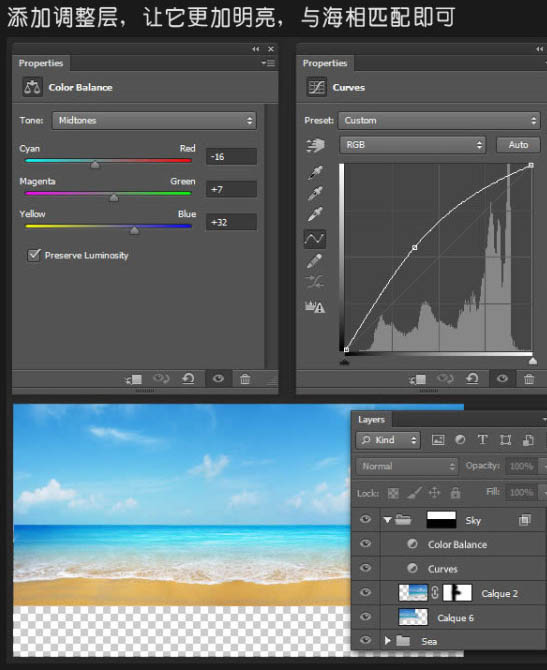The image size is (547, 670).
Task: Pick the gray point eyedropper in Curves
Action: point(315,194)
